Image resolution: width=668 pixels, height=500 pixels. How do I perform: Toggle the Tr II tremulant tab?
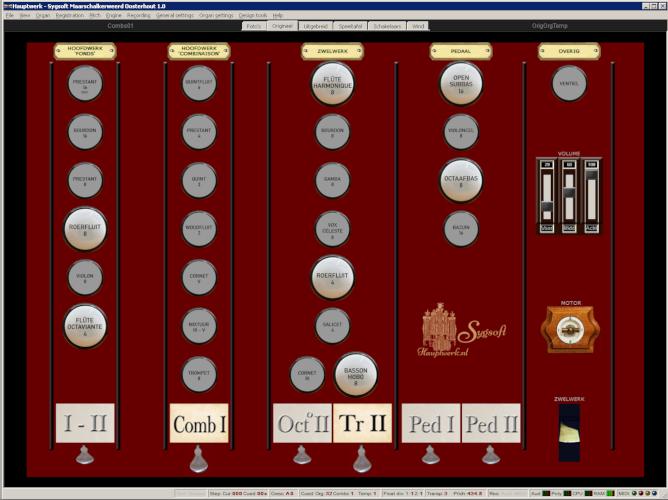362,423
